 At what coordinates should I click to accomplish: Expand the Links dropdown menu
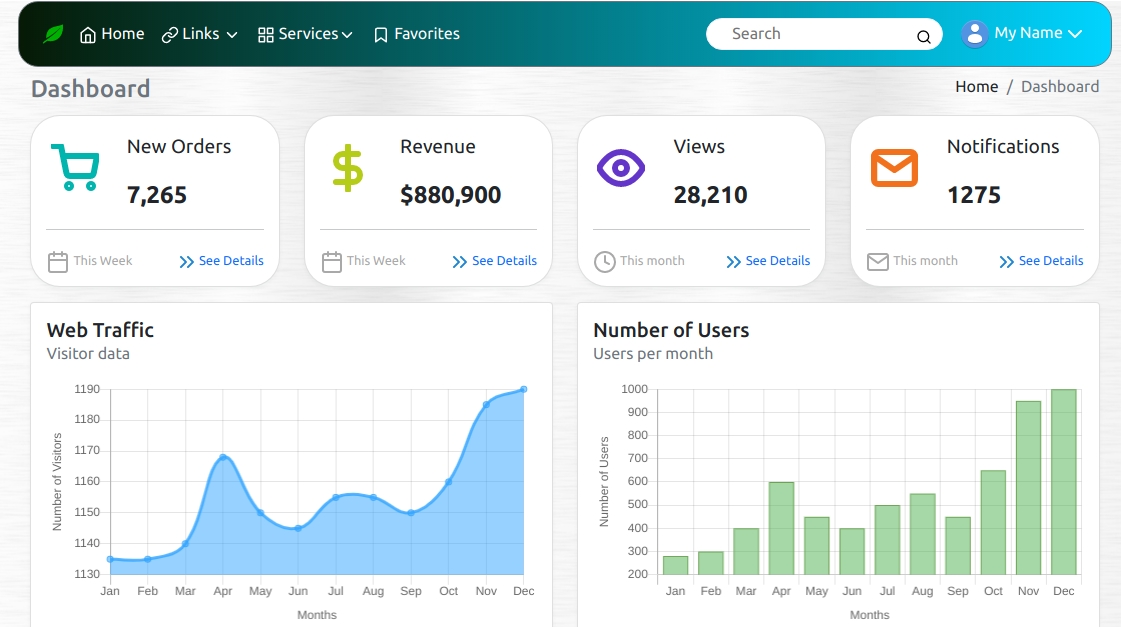[200, 34]
